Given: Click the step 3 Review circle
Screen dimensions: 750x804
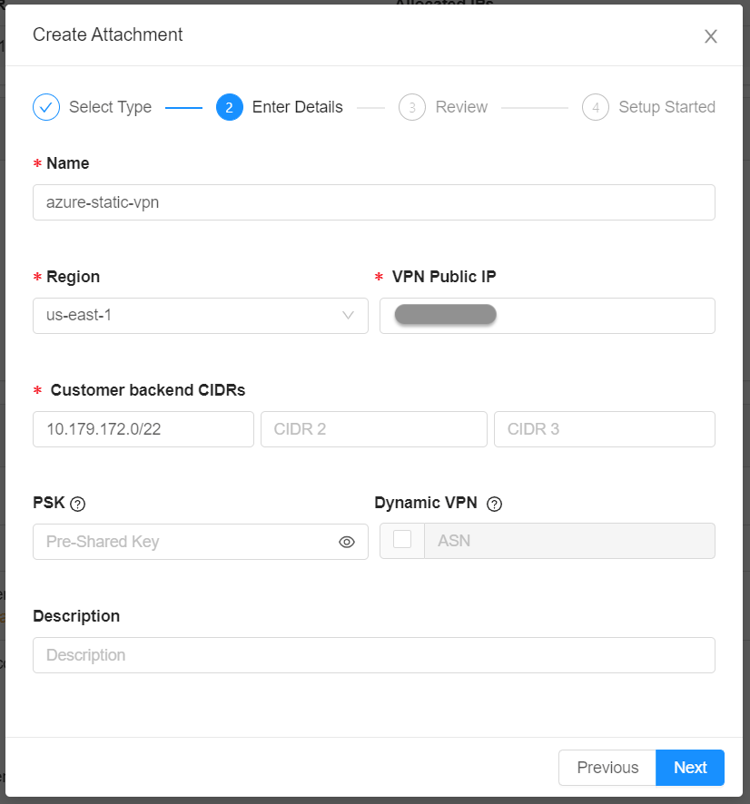Looking at the screenshot, I should point(413,107).
